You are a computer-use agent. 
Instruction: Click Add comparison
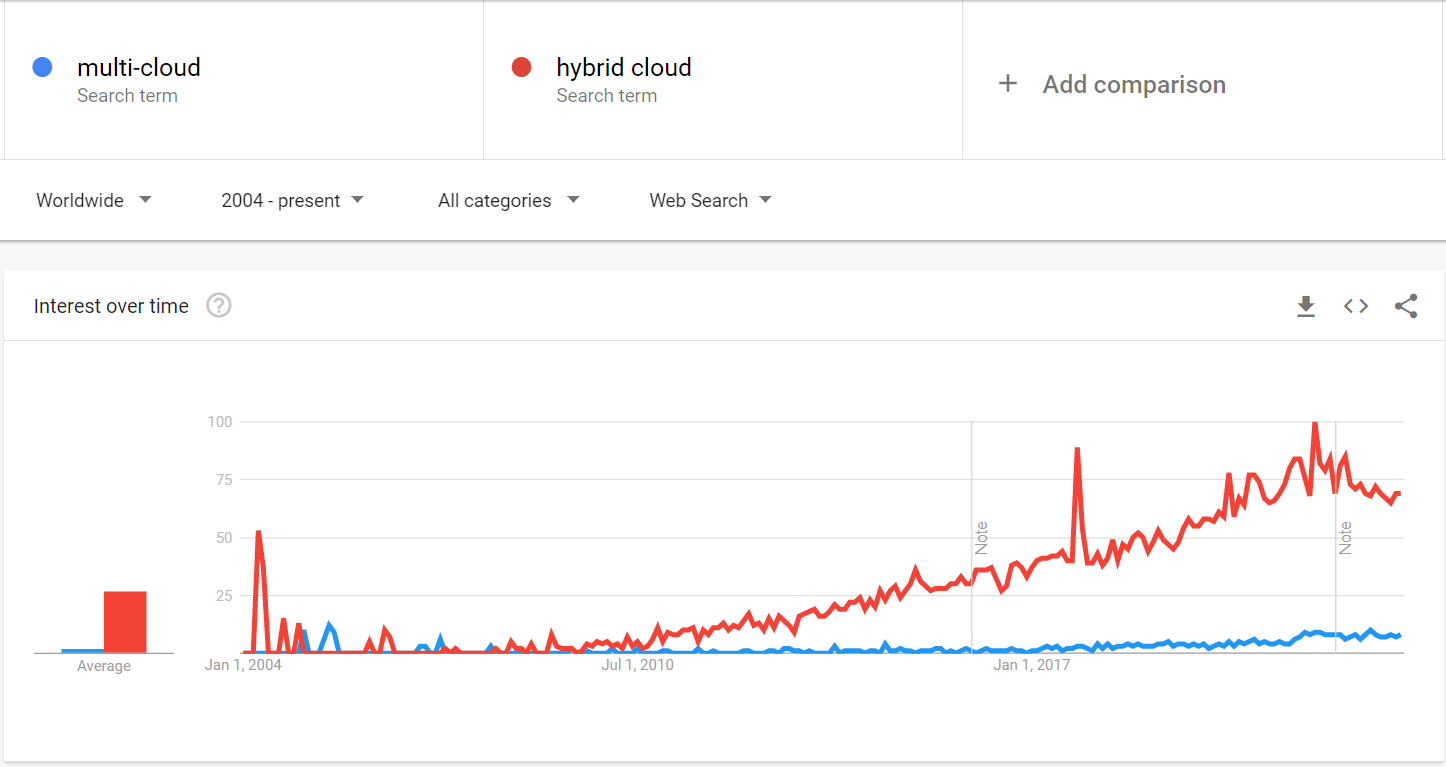[1134, 84]
